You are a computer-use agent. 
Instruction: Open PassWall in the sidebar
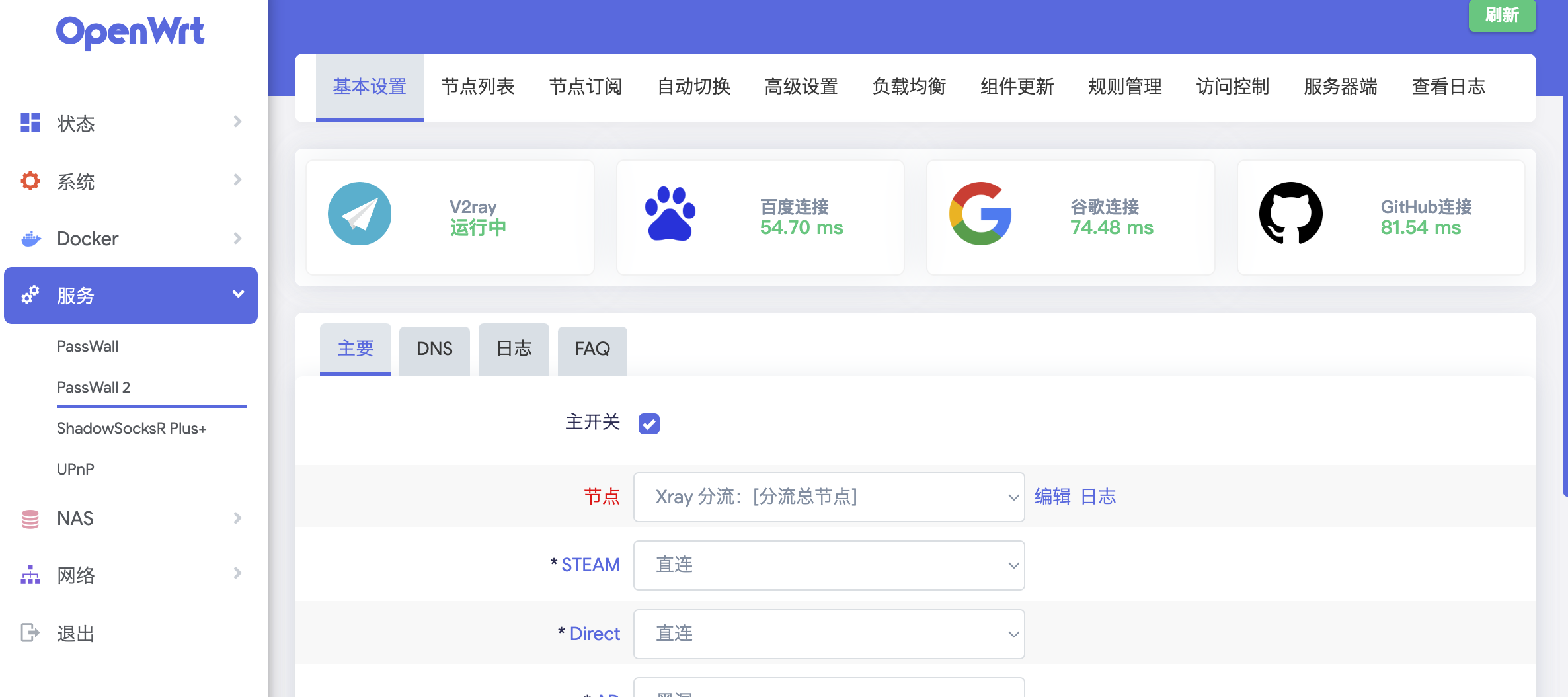coord(87,347)
